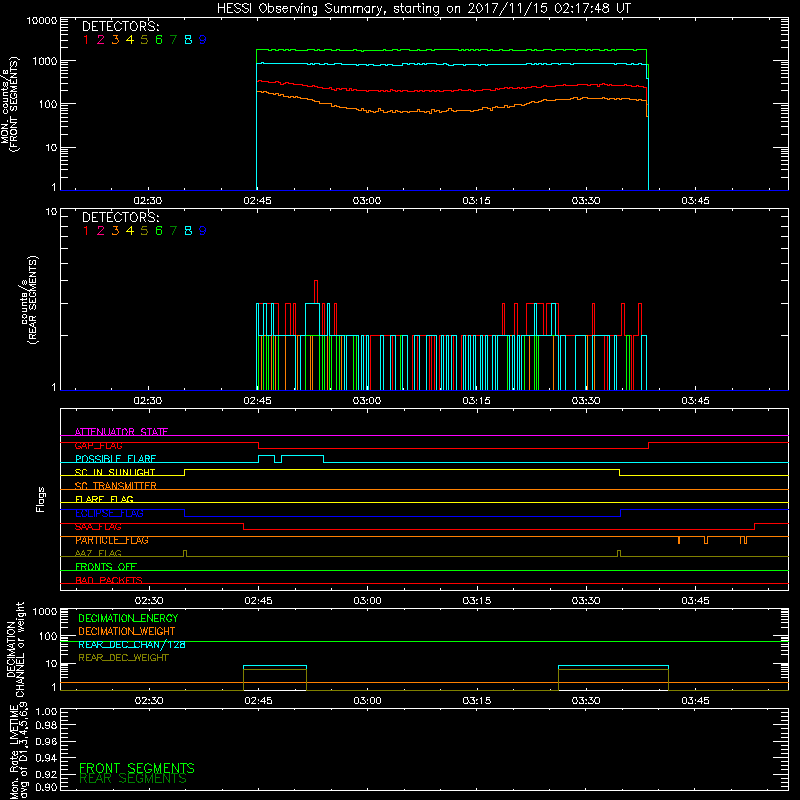Select detector 3 in front segments legend
Screen dimensions: 800x800
(115, 40)
